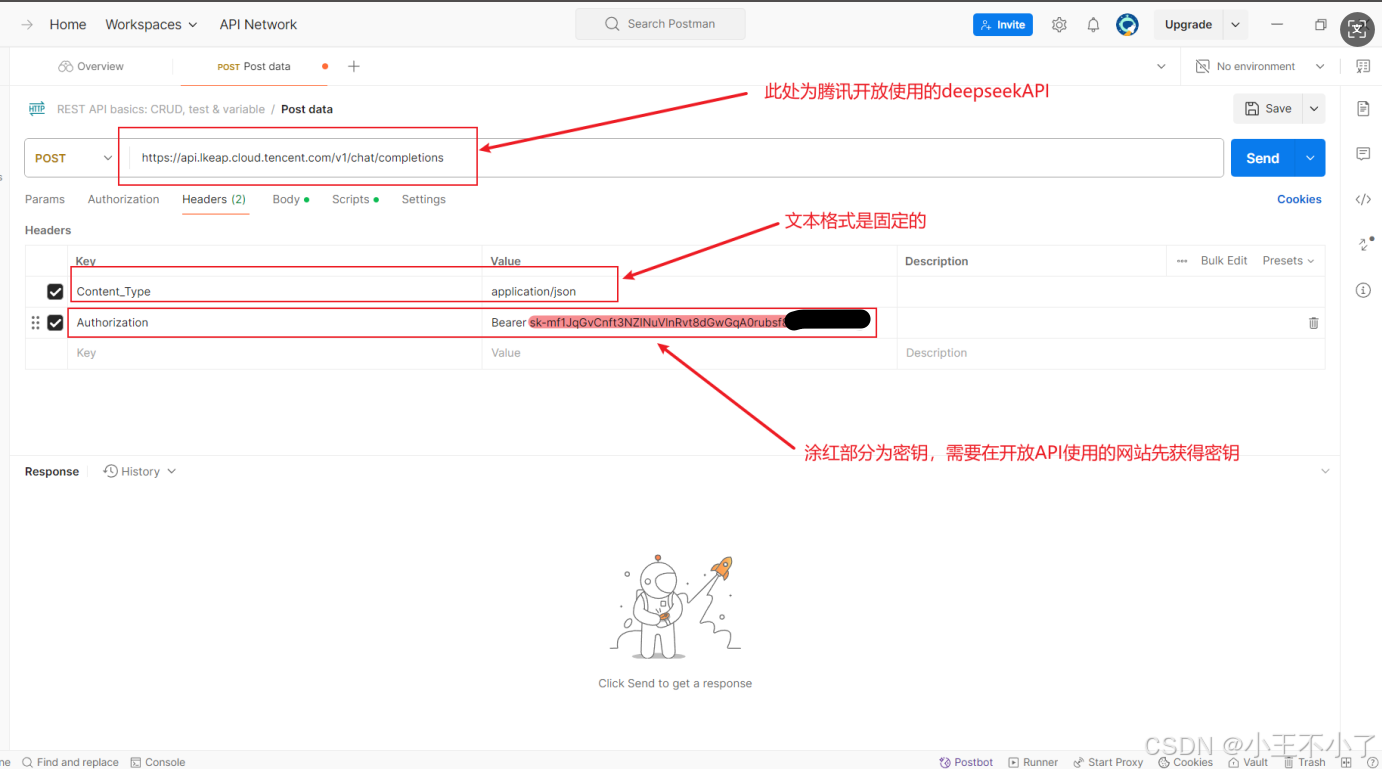Uncheck the Content_Type header checkbox
Screen dimensions: 1382x769
tap(55, 292)
